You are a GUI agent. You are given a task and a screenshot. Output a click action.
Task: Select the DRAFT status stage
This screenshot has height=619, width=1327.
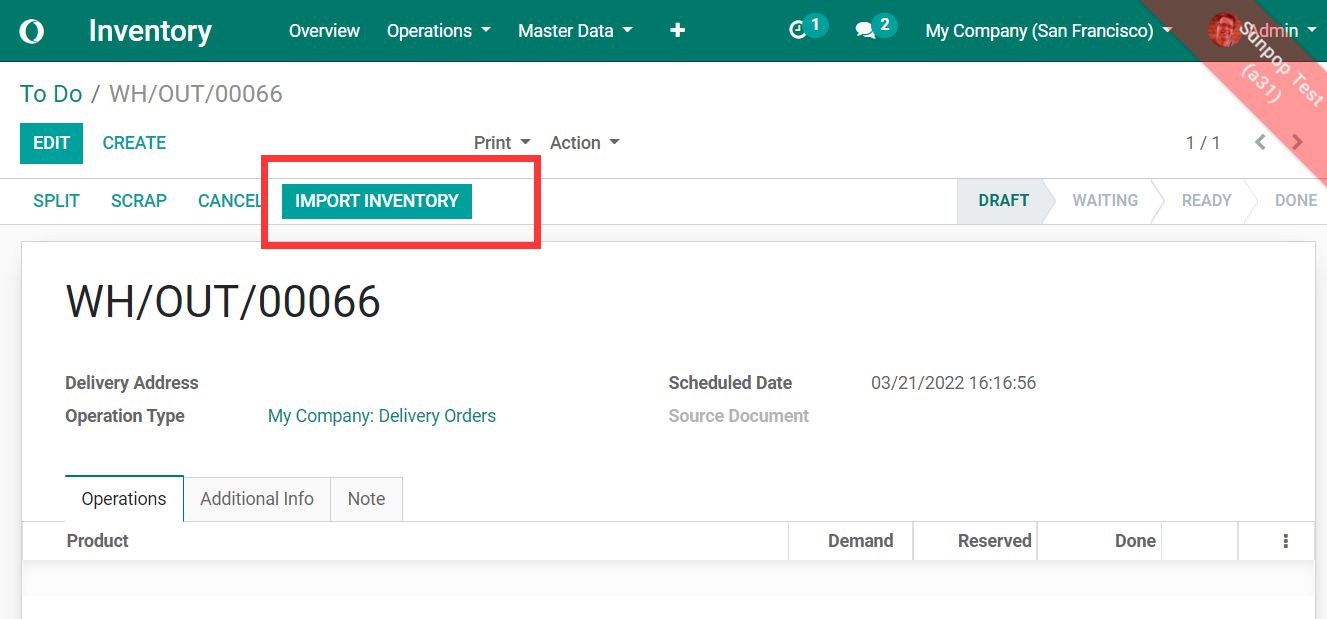point(1003,201)
